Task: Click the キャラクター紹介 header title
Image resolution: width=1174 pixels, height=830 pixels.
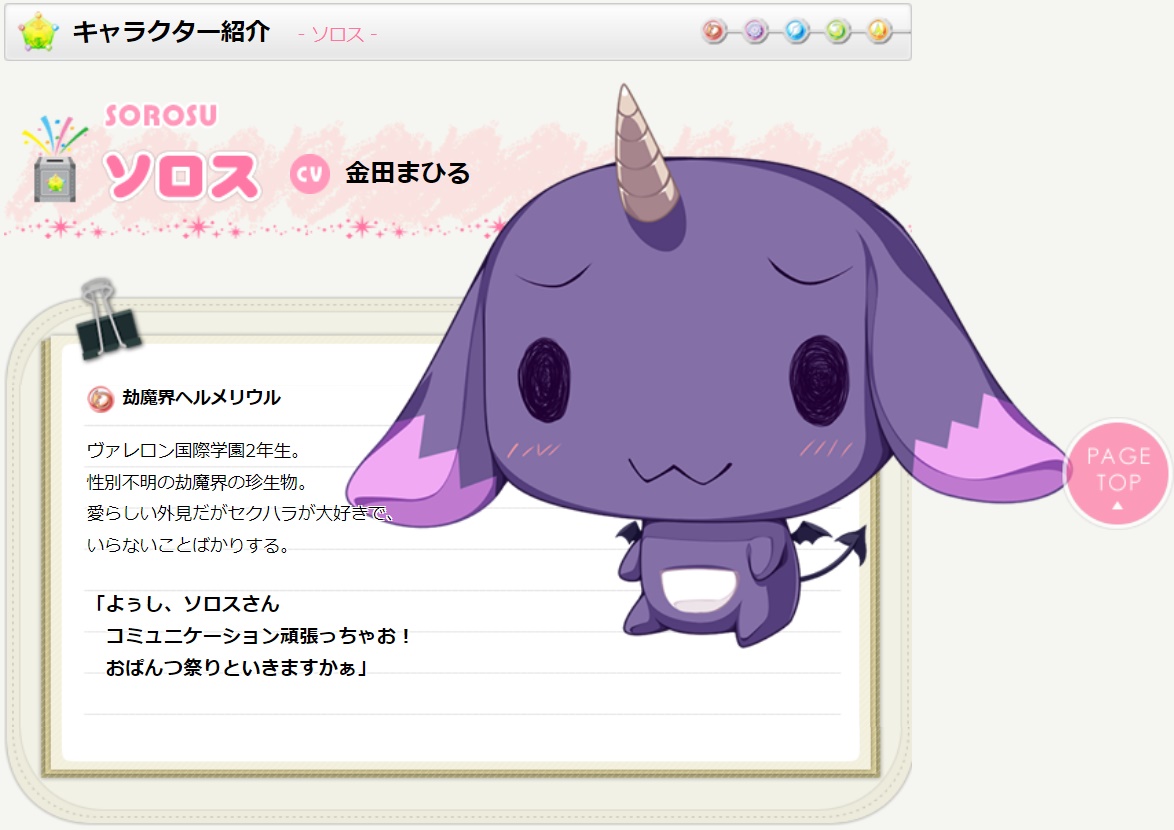Action: tap(171, 31)
